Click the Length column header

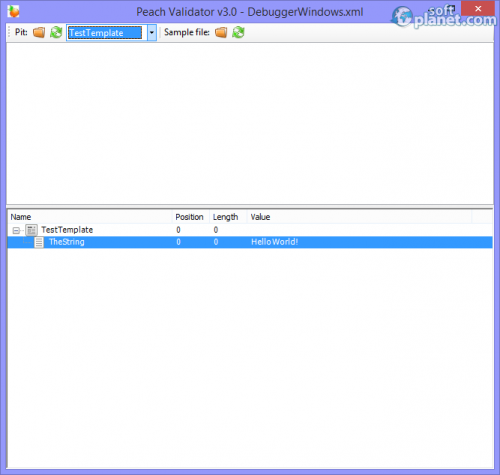tap(228, 217)
